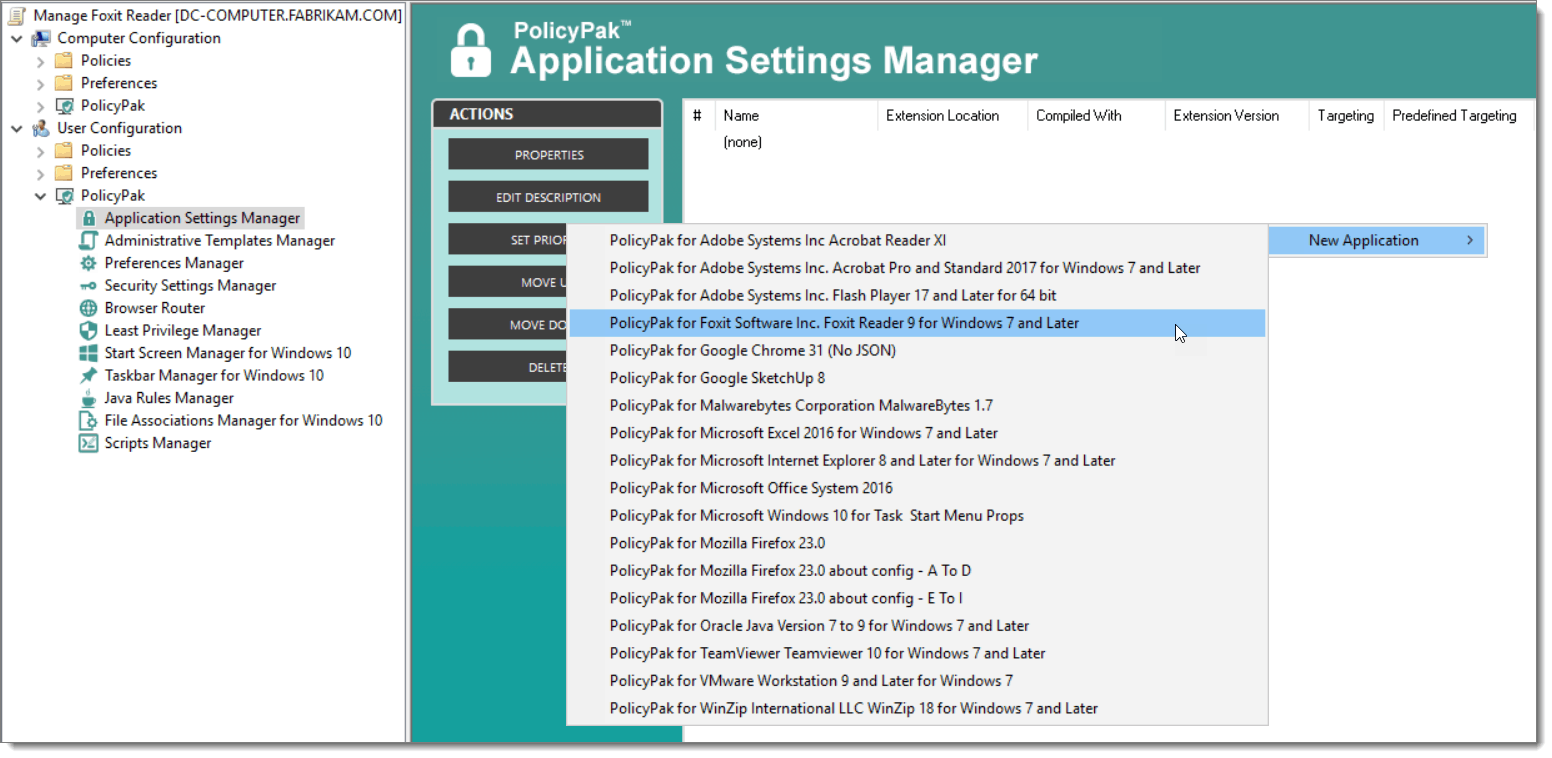The image size is (1552, 758).
Task: Choose PolicyPak for Foxit Reader 9 entry
Action: coord(917,323)
